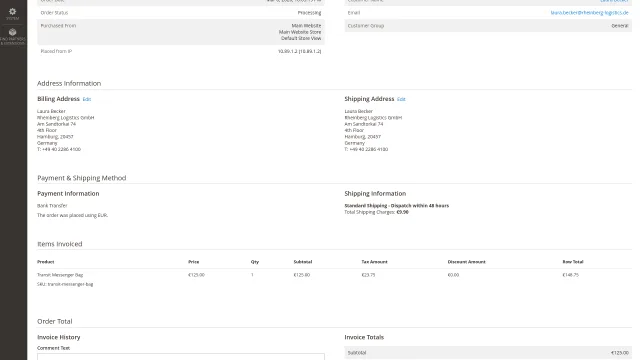The height and width of the screenshot is (360, 640).
Task: Click the 'Payment & Shipping Method' heading
Action: (82, 178)
